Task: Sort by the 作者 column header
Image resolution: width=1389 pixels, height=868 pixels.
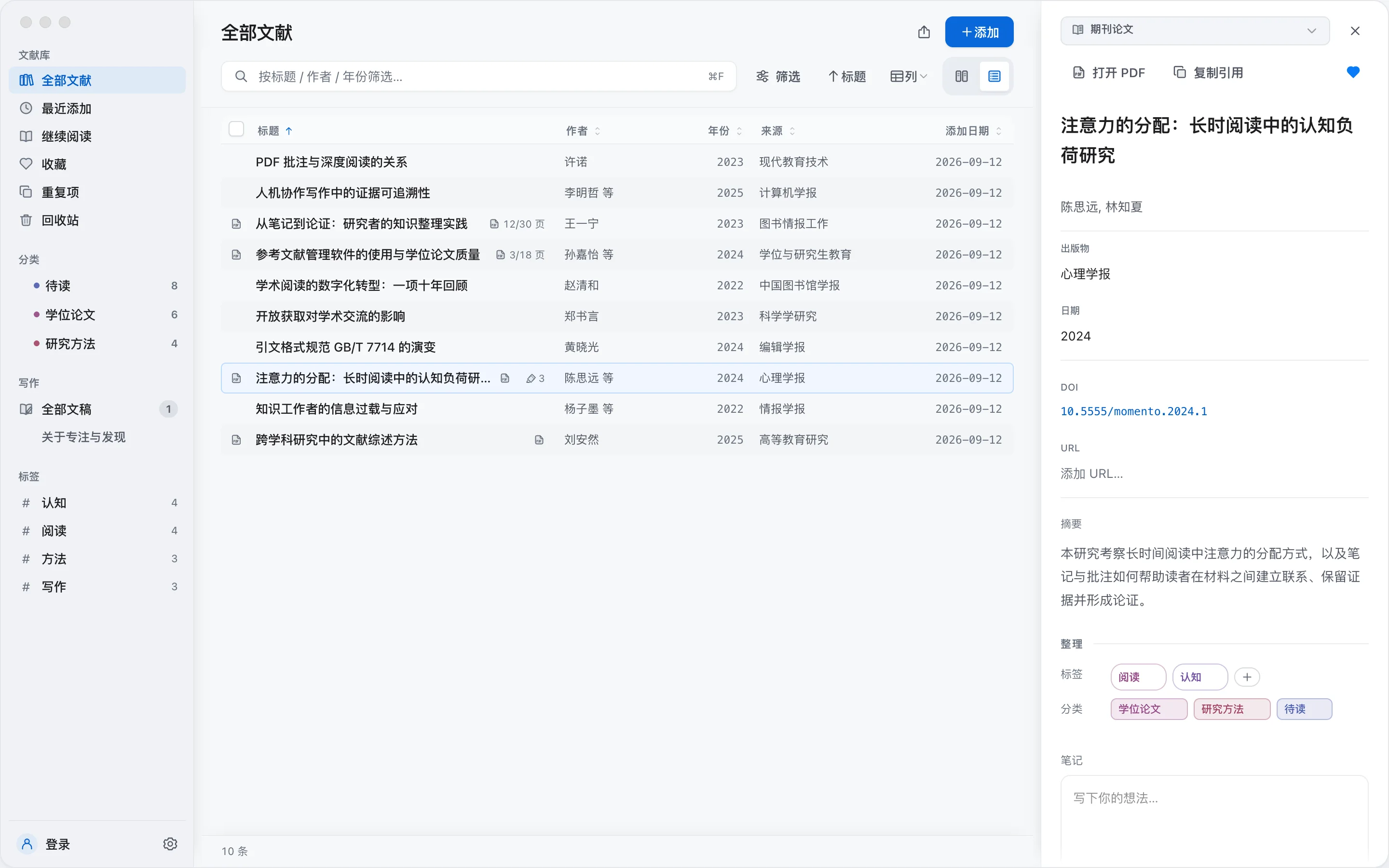Action: tap(583, 131)
